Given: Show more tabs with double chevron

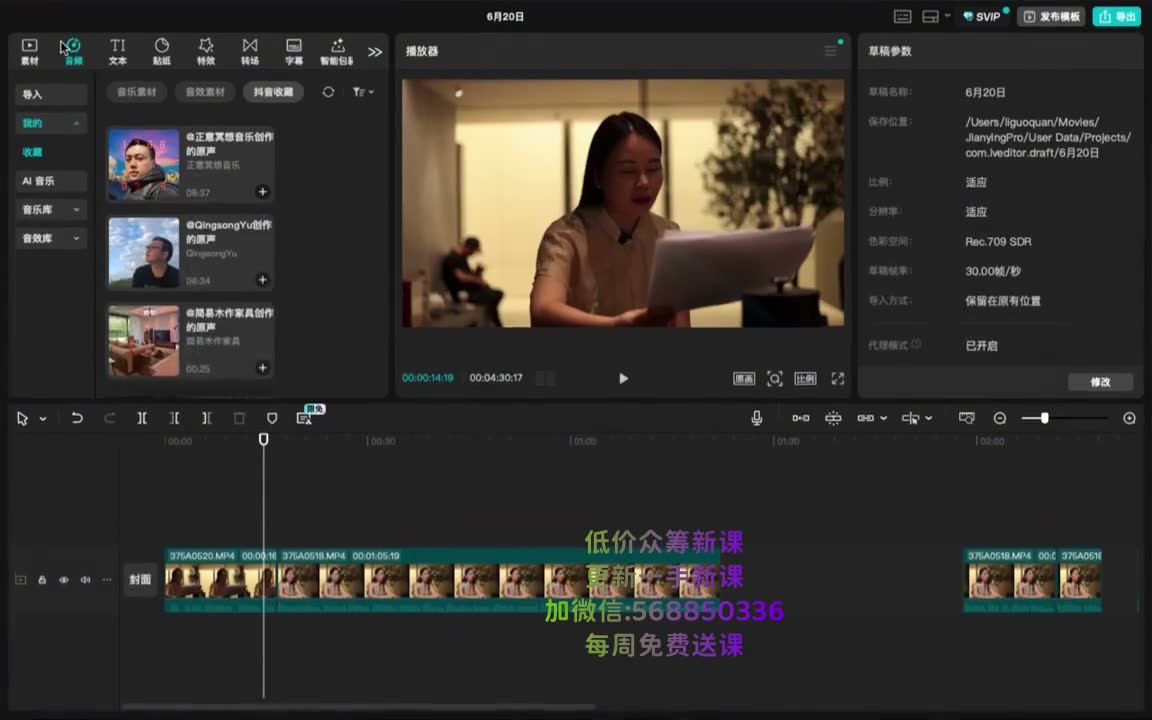Looking at the screenshot, I should [x=375, y=52].
